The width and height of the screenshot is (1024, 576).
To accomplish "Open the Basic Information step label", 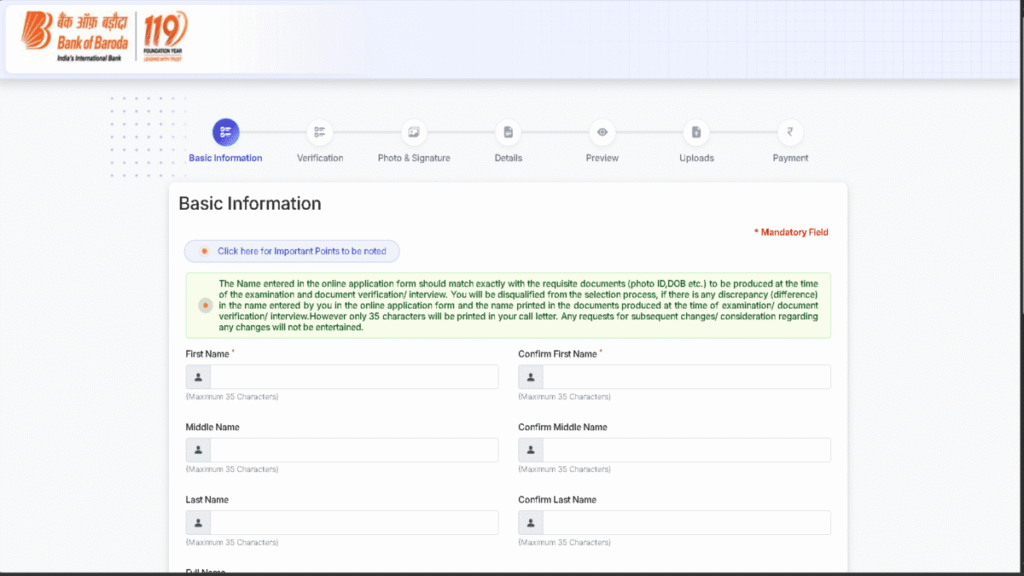I will point(225,158).
